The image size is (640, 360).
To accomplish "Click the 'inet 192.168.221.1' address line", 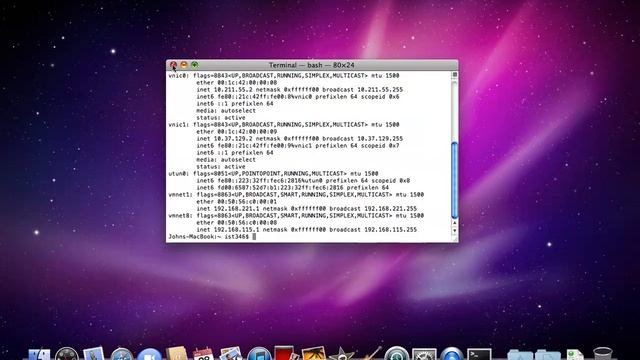I will click(307, 209).
